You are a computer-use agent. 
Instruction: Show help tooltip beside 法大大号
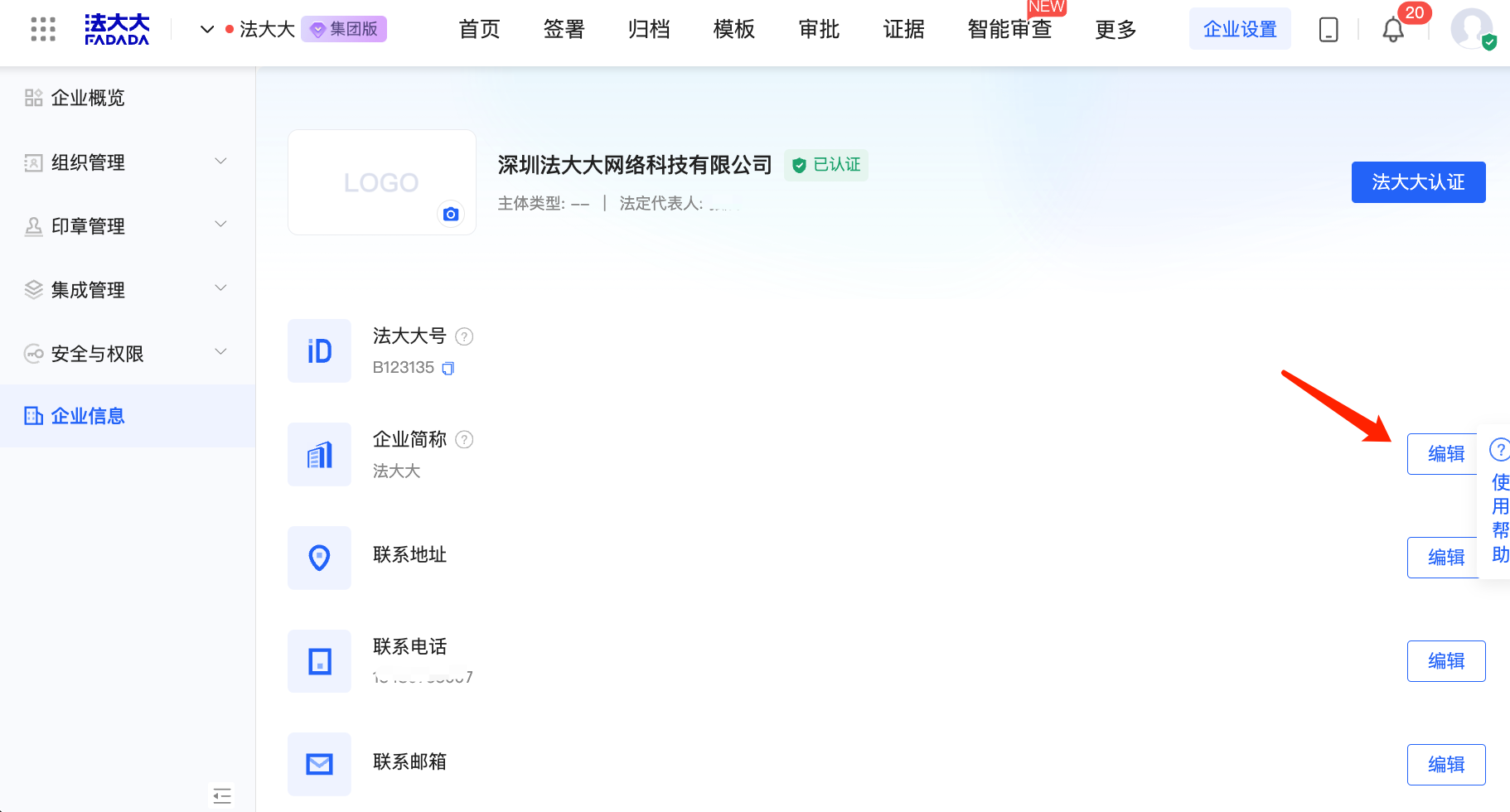(464, 336)
